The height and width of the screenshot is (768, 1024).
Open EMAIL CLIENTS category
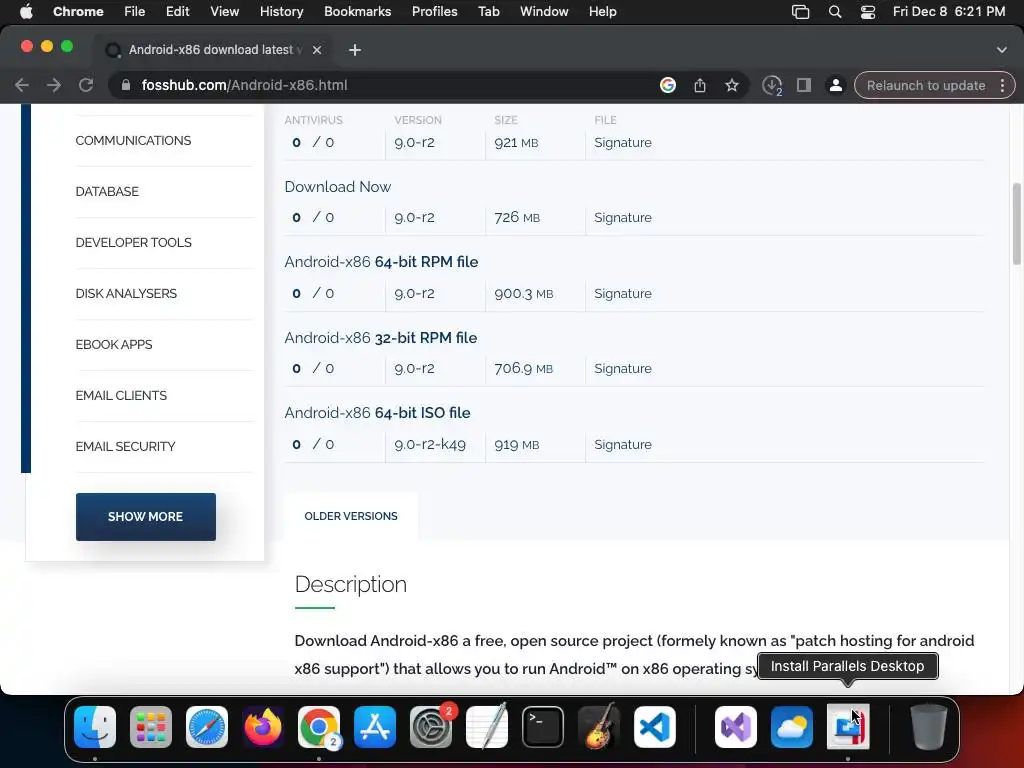click(121, 395)
